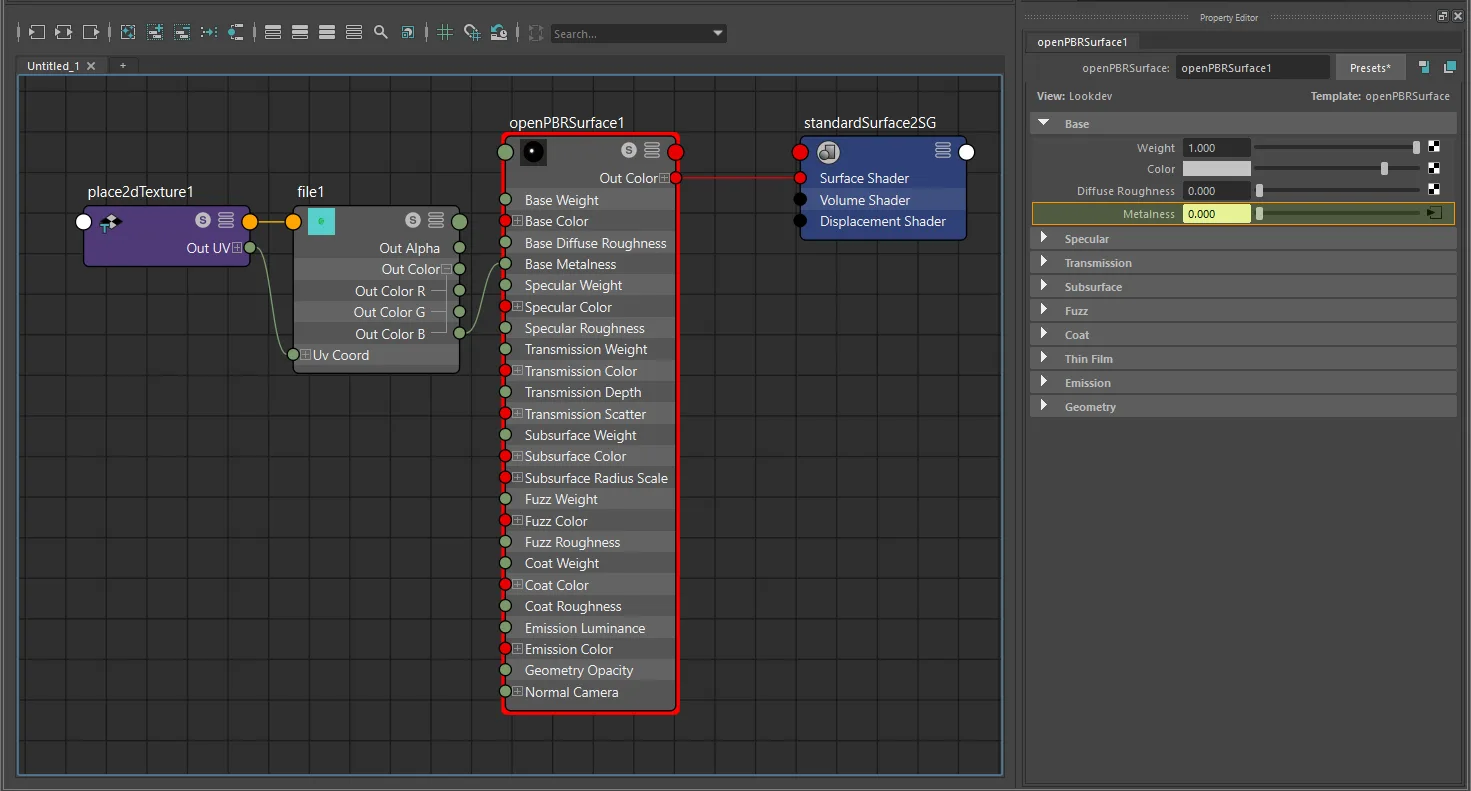Expand the Specular Color attribute

518,307
